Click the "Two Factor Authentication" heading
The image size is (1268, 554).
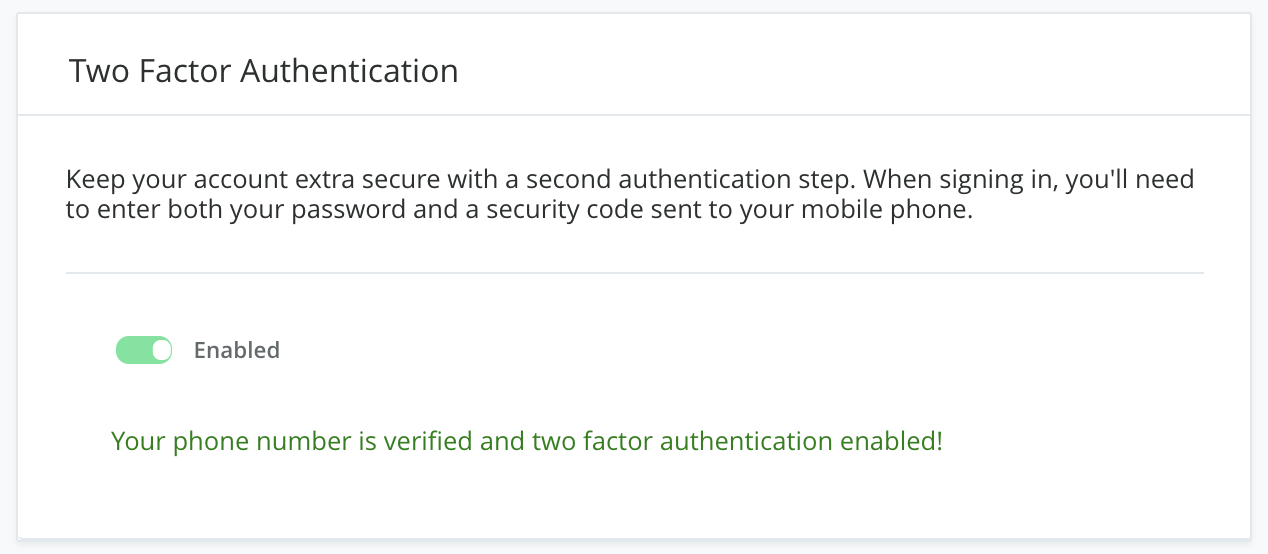[263, 72]
